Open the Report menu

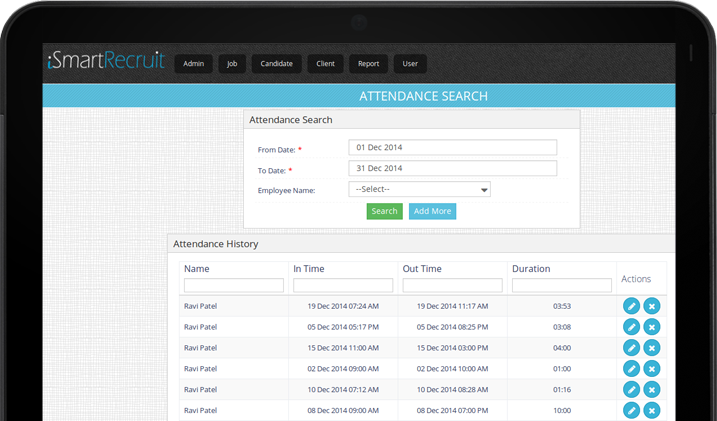(x=369, y=64)
